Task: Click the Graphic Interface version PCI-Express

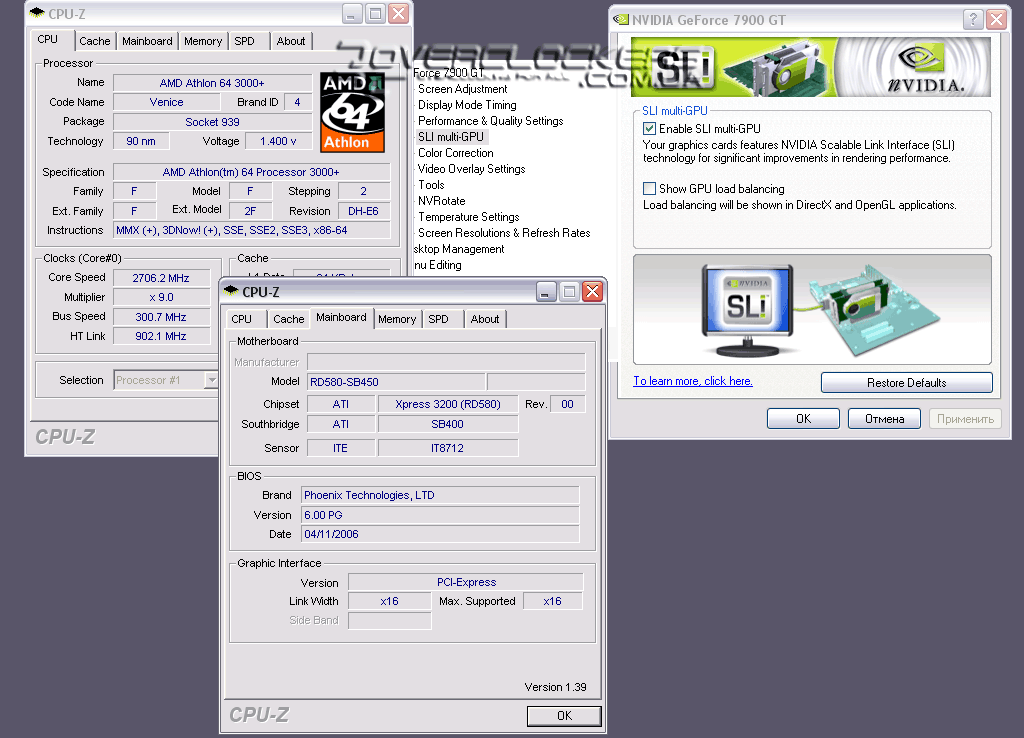Action: point(466,582)
